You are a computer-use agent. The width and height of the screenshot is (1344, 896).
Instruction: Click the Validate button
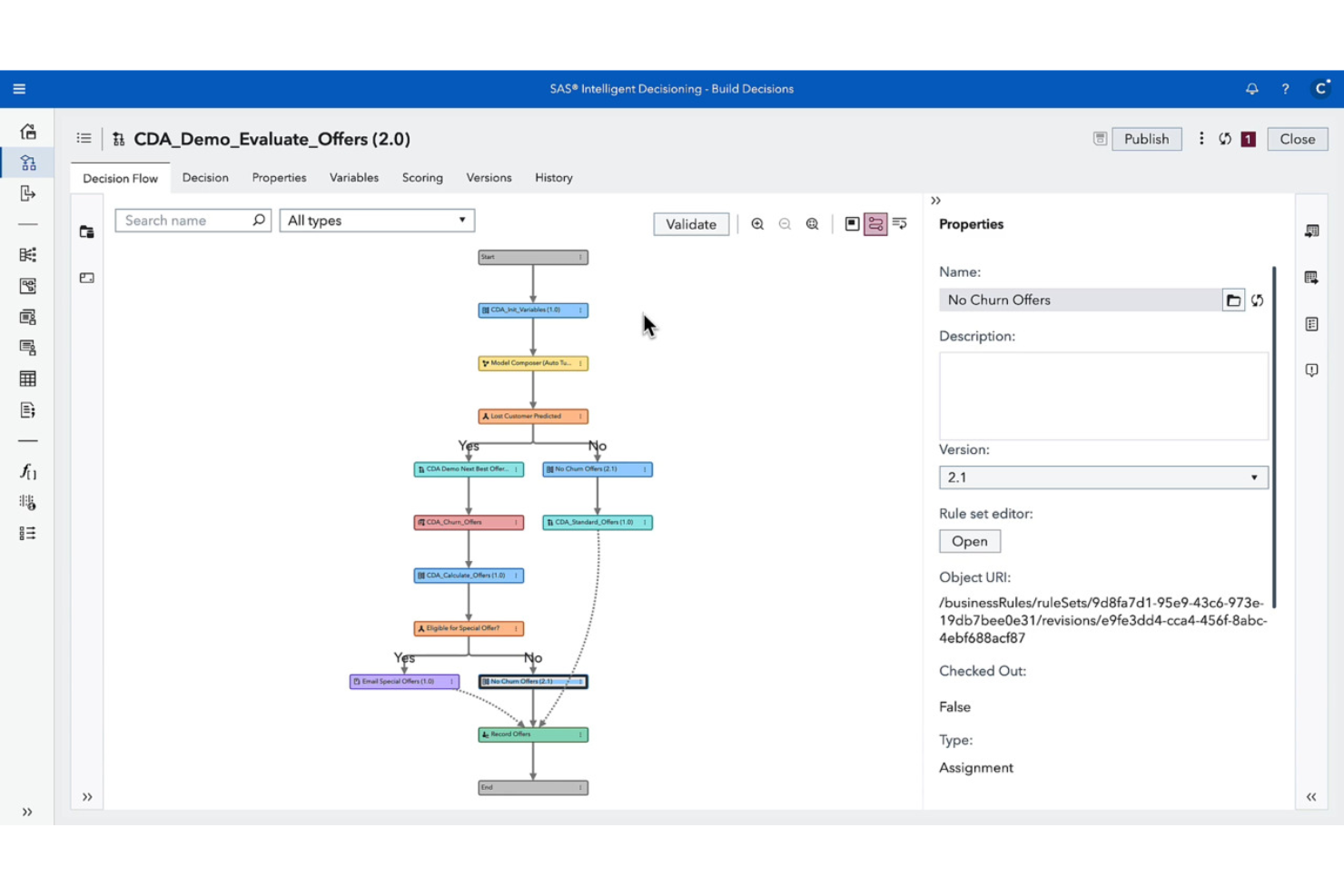point(691,224)
